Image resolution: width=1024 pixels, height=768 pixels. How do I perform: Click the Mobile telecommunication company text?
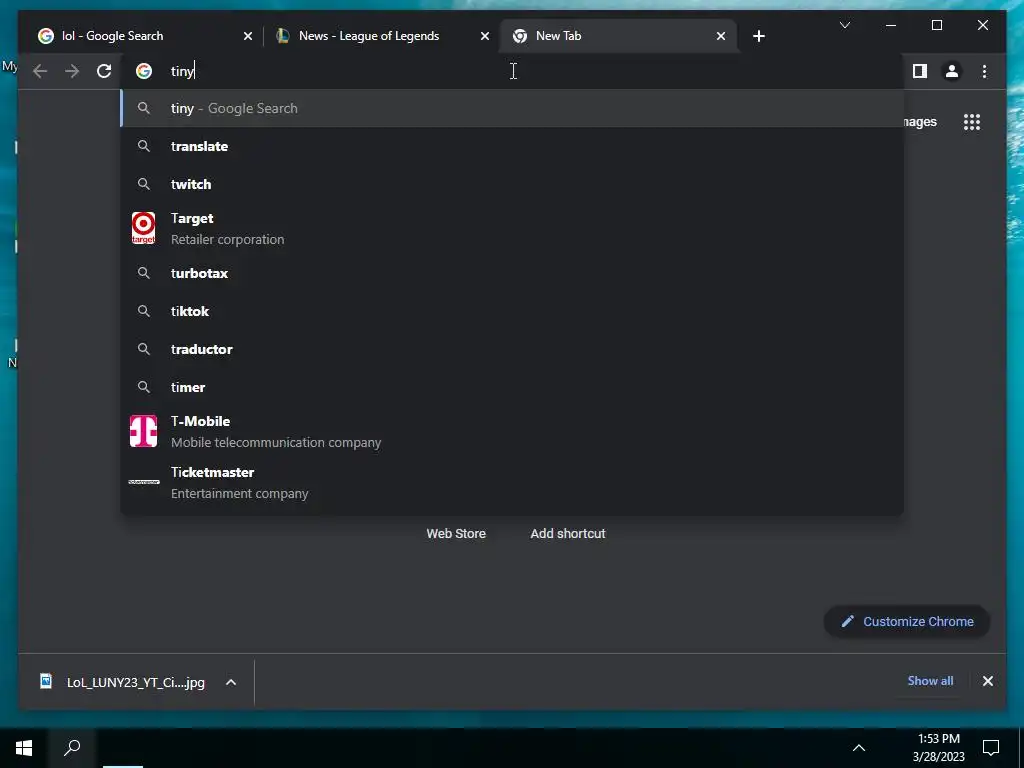point(276,443)
